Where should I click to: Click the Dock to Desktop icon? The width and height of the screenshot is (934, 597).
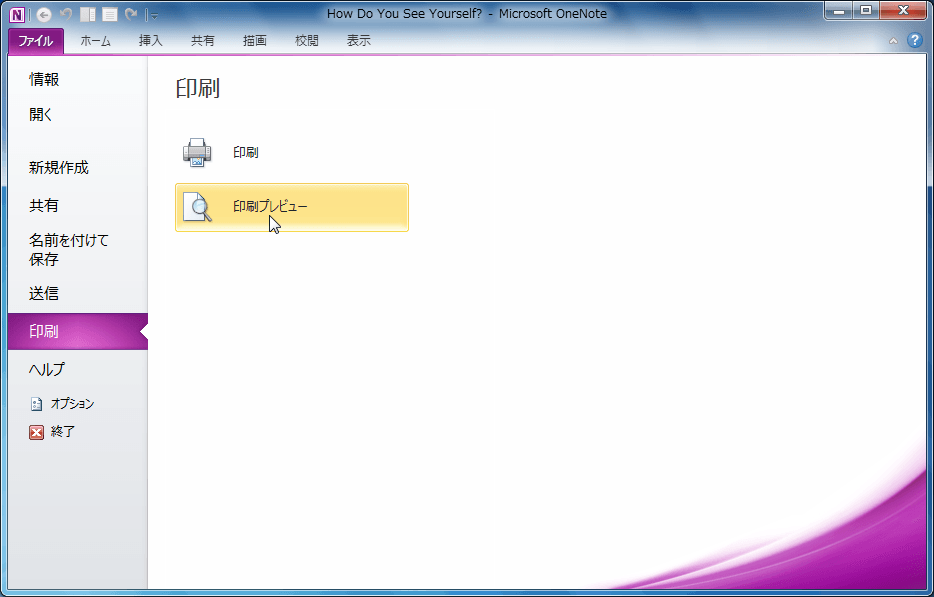click(88, 14)
